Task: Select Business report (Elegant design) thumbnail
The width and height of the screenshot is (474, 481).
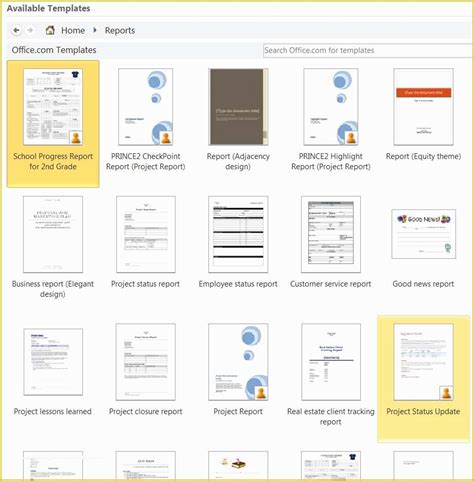Action: 53,234
